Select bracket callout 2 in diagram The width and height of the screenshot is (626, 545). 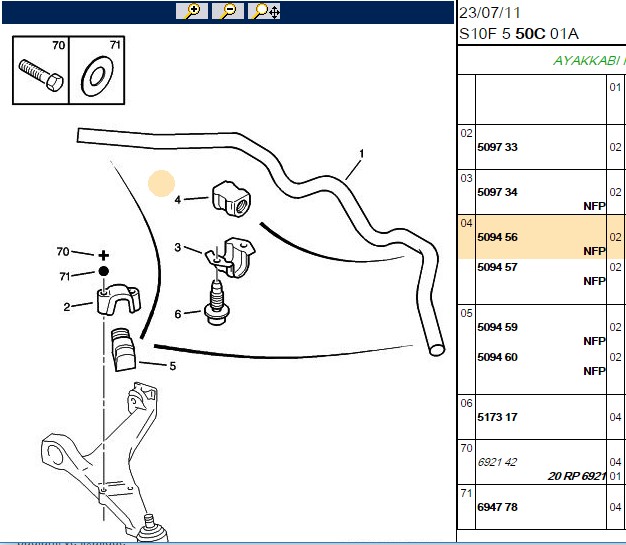(x=67, y=307)
